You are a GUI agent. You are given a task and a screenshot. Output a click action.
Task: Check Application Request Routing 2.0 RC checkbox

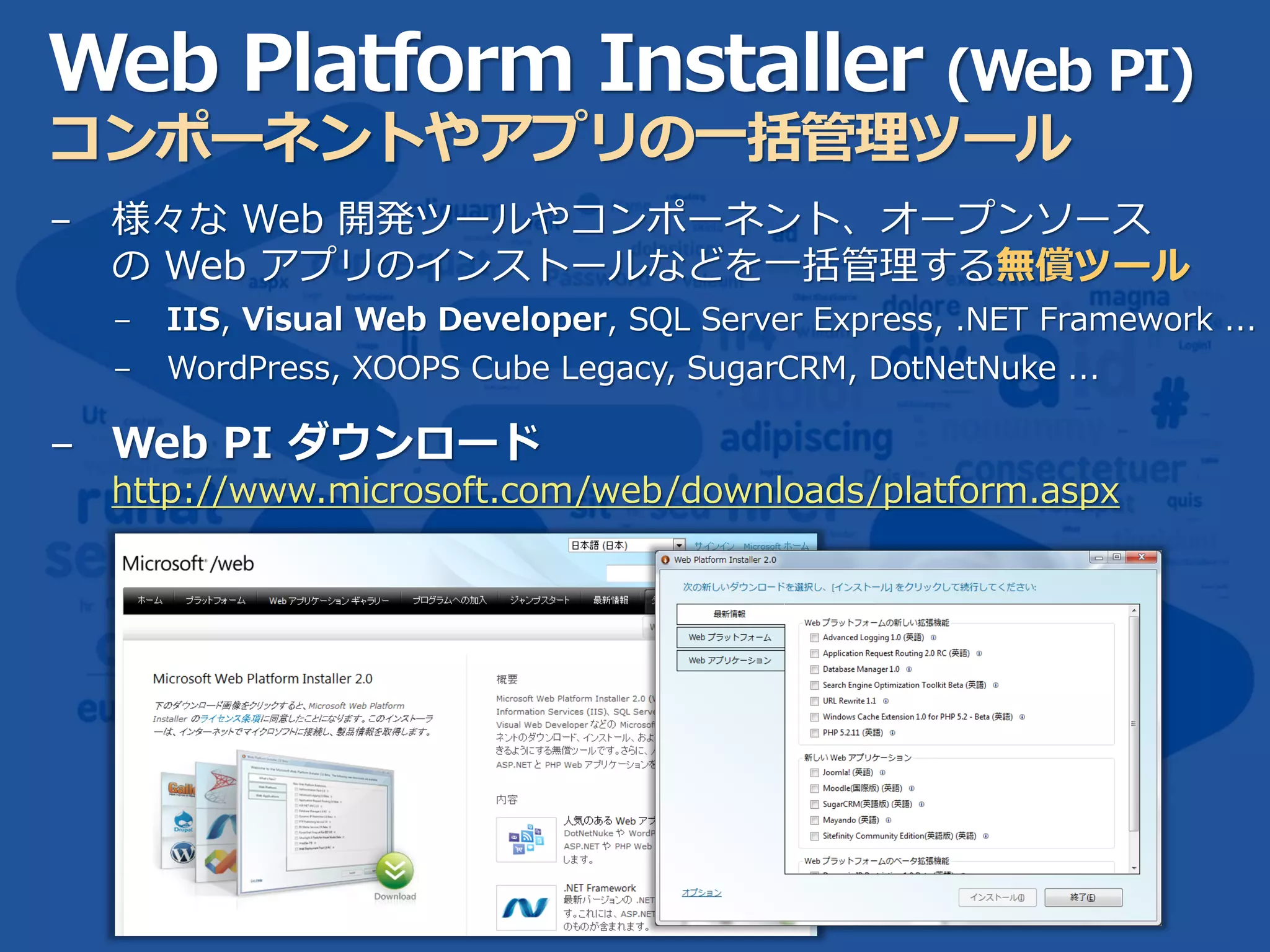pyautogui.click(x=815, y=653)
